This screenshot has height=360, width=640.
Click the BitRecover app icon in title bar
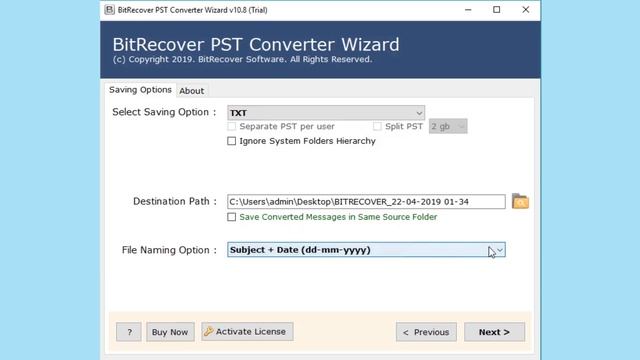(109, 10)
